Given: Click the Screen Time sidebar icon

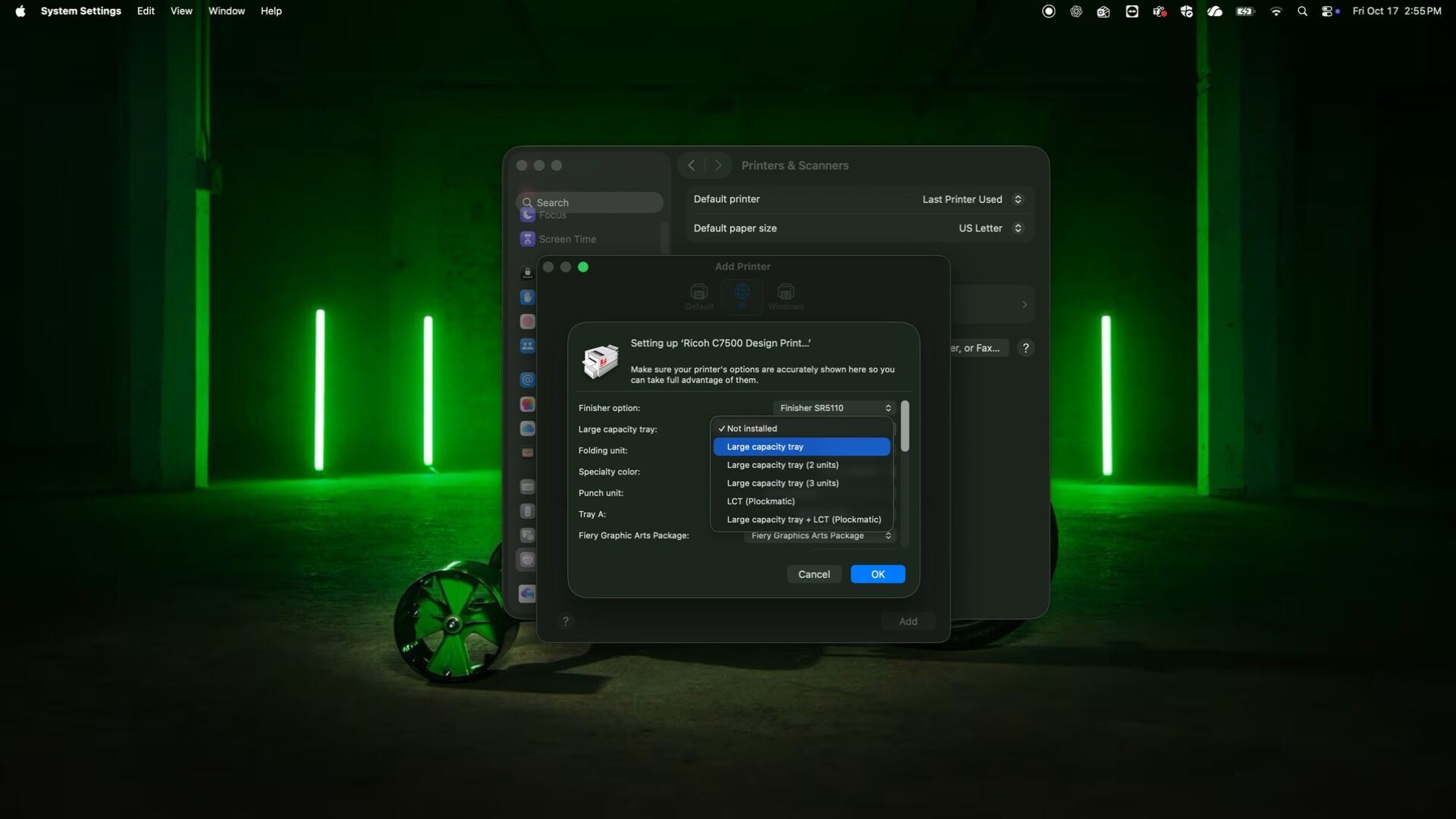Looking at the screenshot, I should tap(528, 239).
